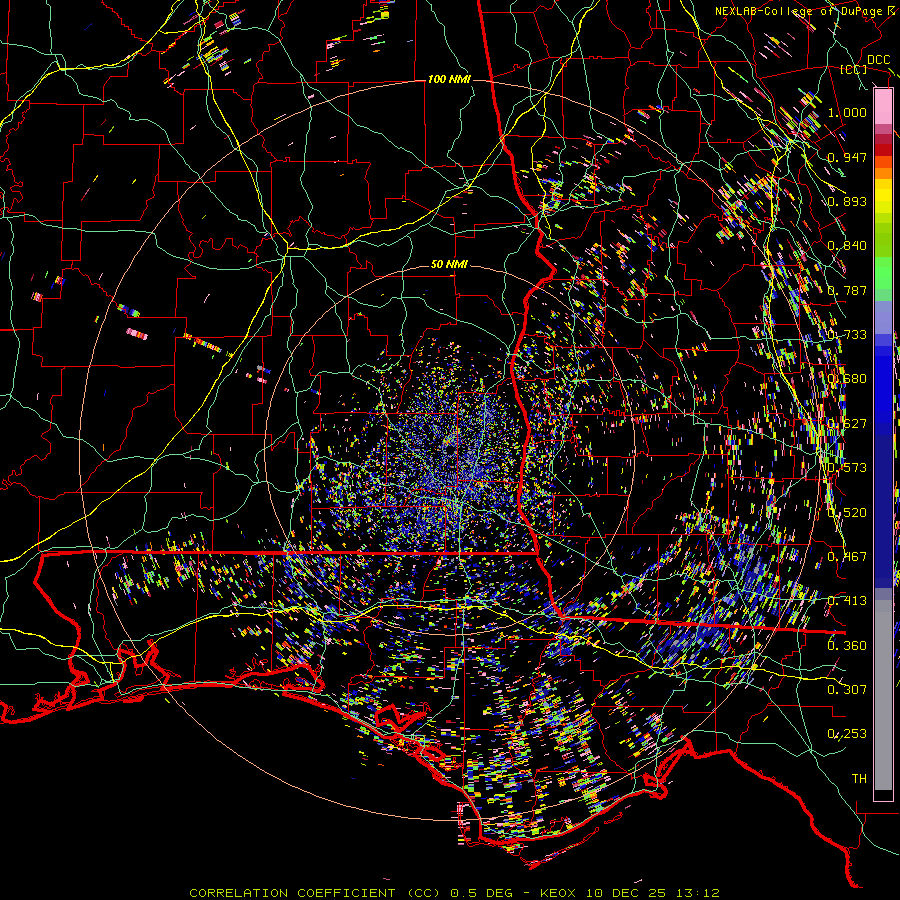
Task: Click the 0.520 scale value
Action: click(x=847, y=513)
